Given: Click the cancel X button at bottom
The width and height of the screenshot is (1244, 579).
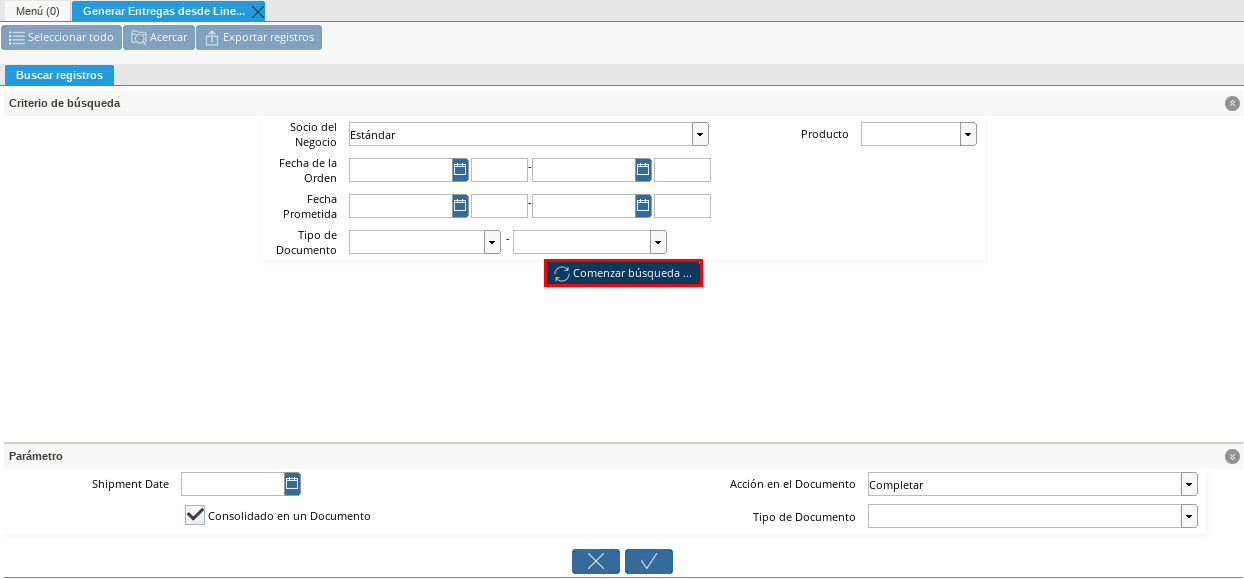Looking at the screenshot, I should tap(596, 562).
